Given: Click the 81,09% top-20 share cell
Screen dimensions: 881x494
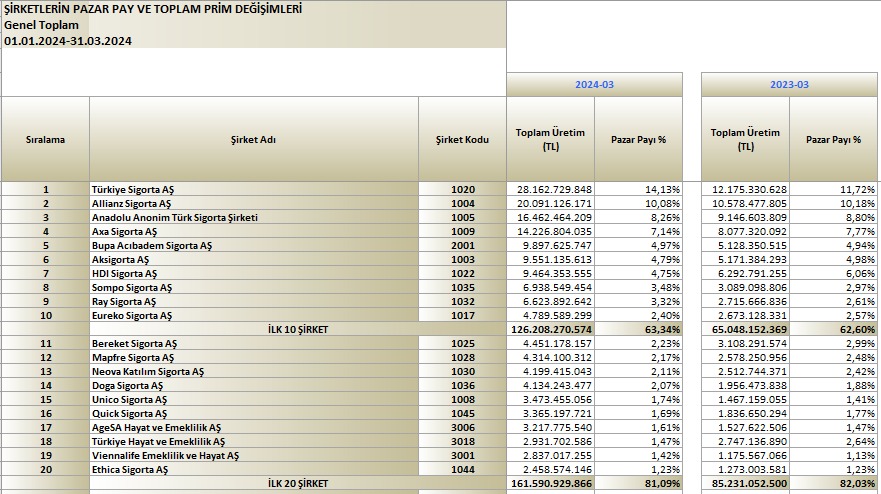Looking at the screenshot, I should (x=639, y=483).
